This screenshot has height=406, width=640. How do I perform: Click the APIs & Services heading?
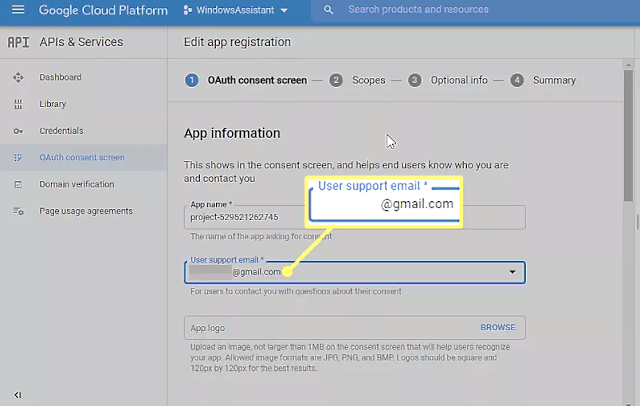tap(81, 42)
